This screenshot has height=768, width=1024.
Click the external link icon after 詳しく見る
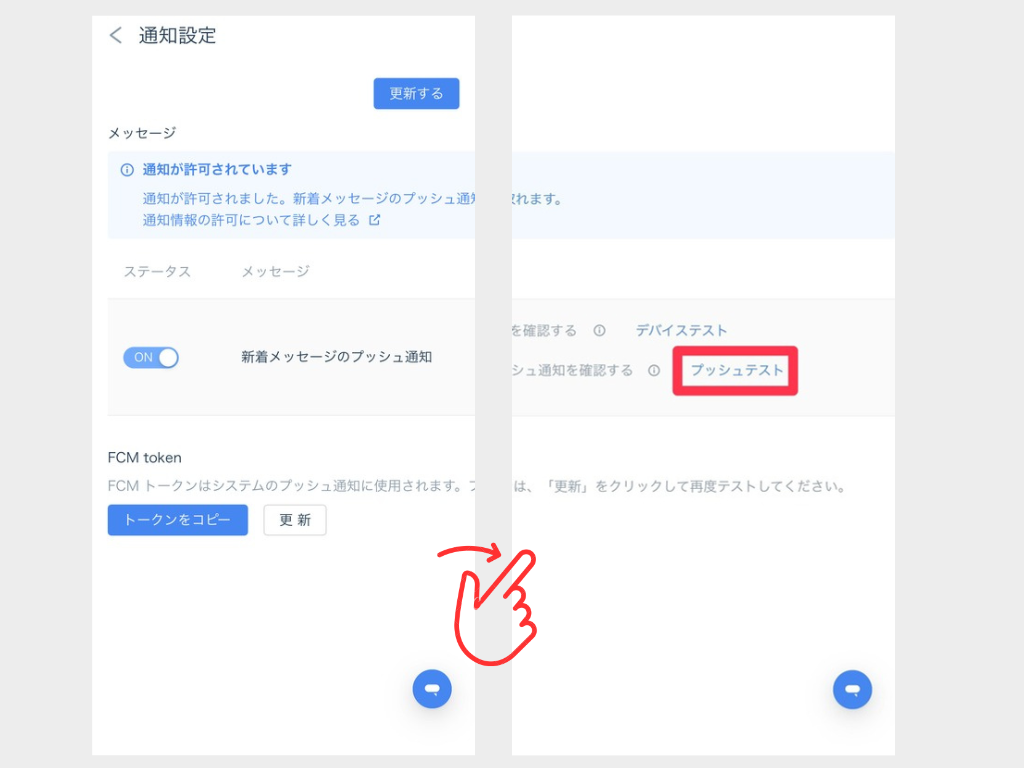(x=375, y=220)
